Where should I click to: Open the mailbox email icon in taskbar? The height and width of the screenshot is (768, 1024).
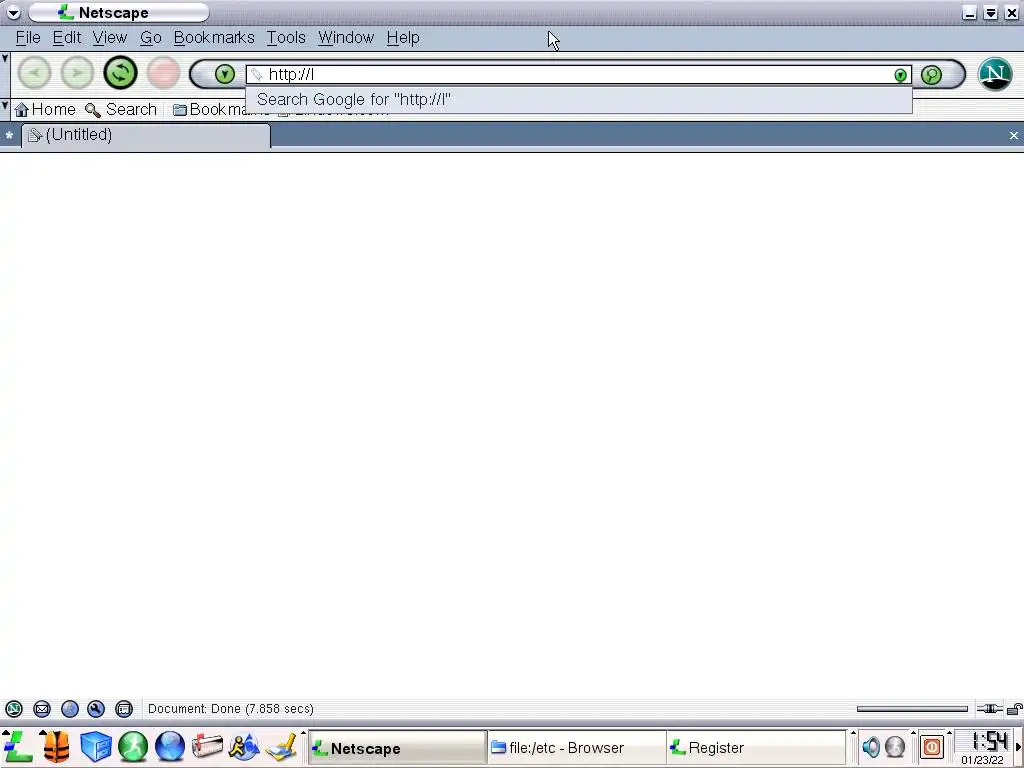point(208,748)
